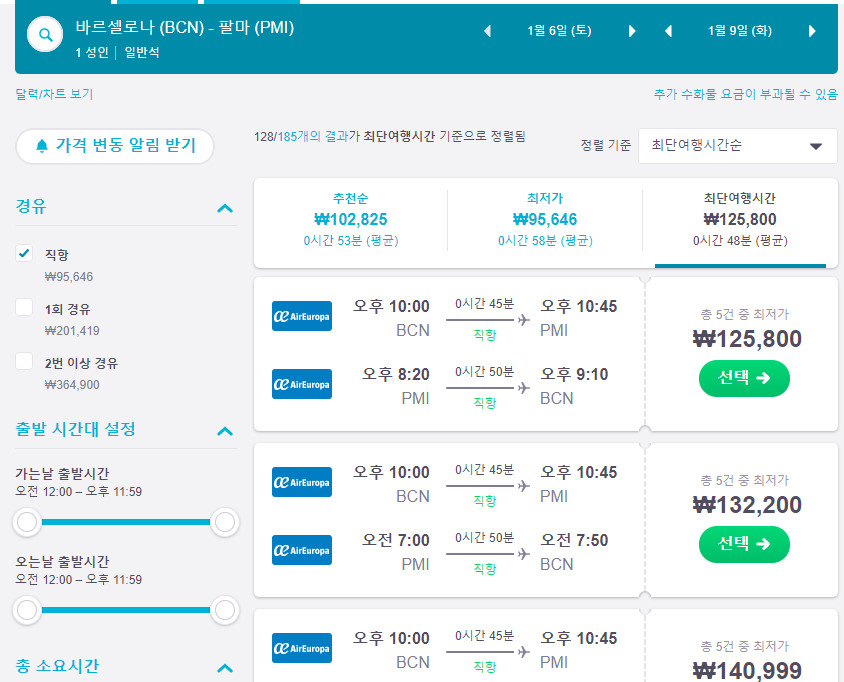Open 185개의 결과 link
This screenshot has height=682, width=844.
313,136
